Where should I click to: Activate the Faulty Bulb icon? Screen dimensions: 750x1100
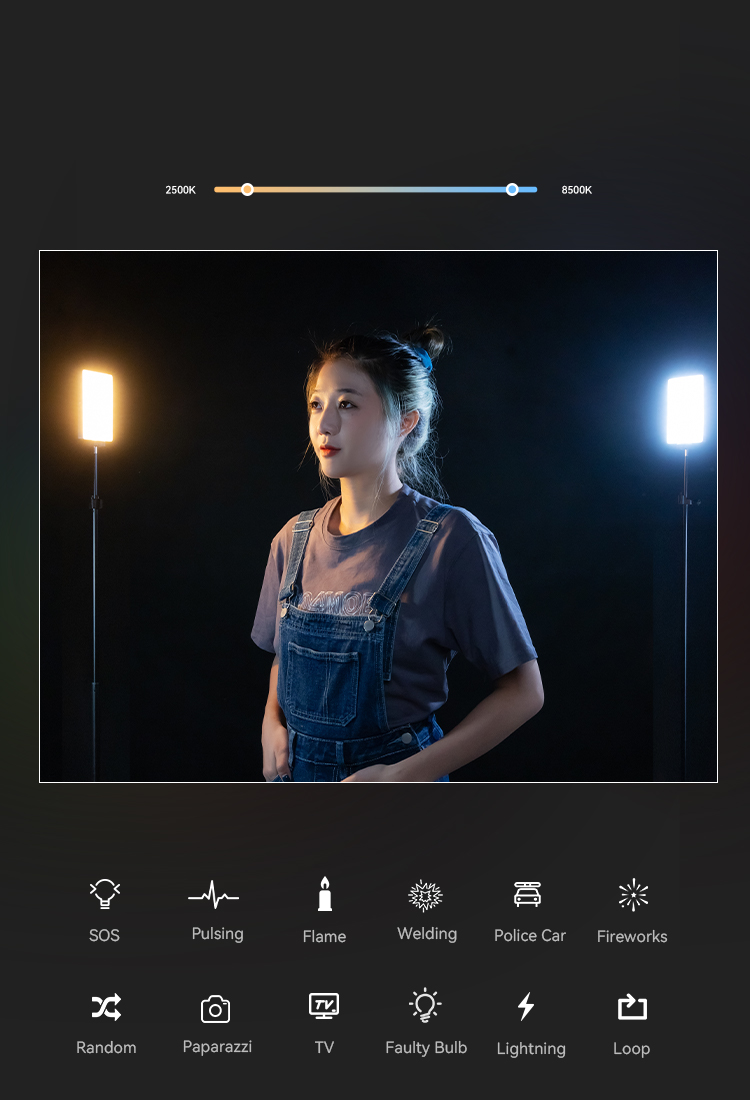tap(425, 1005)
